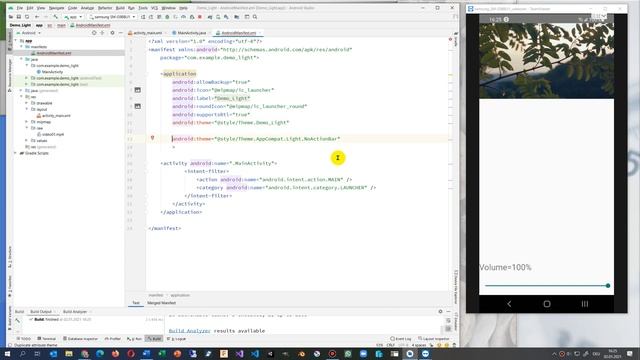Click the Save All toolbar icon
Screen dimensions: 640x360
(19, 17)
